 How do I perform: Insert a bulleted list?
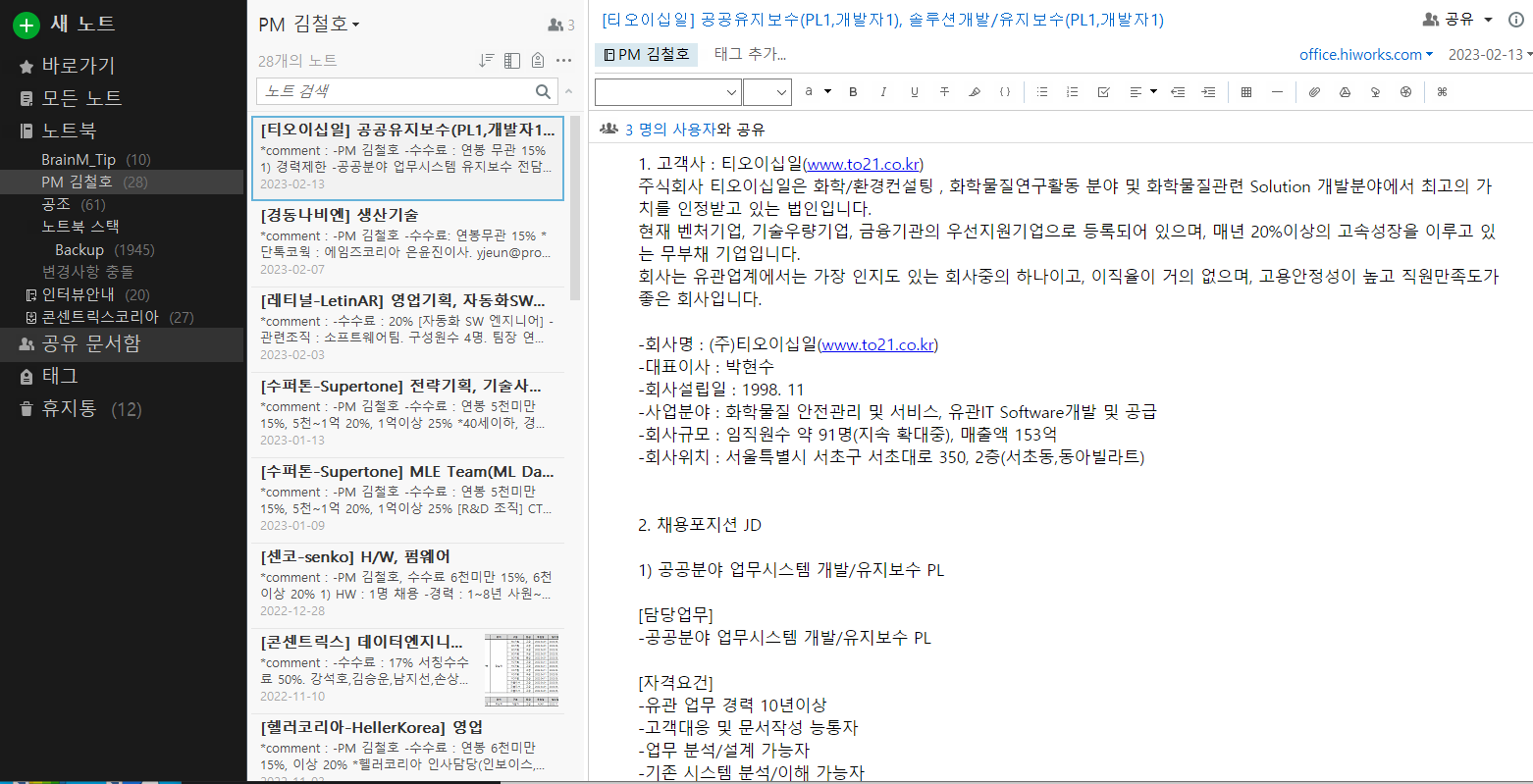point(1042,91)
